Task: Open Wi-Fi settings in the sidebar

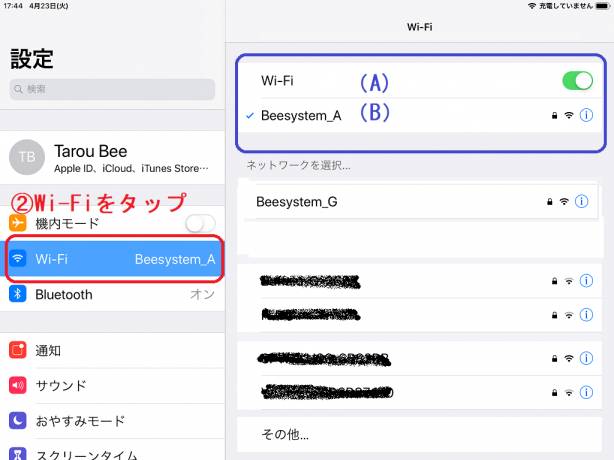Action: click(x=112, y=259)
